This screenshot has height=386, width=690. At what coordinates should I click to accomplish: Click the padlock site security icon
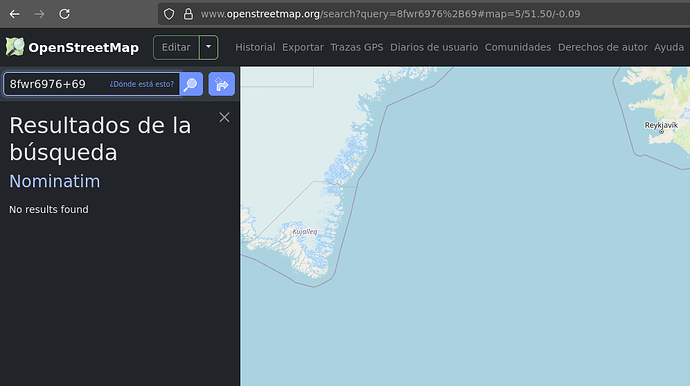188,14
